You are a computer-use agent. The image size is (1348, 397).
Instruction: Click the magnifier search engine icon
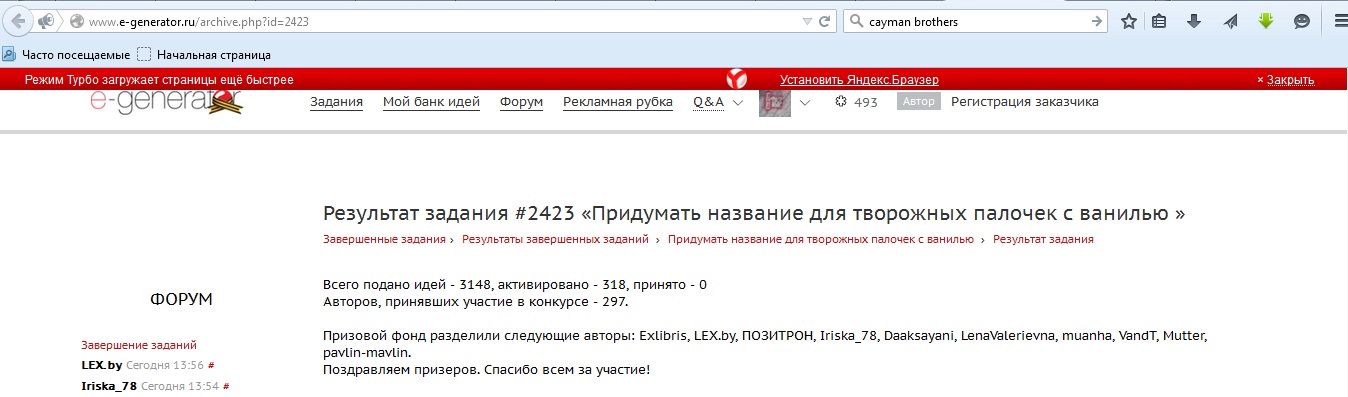855,21
